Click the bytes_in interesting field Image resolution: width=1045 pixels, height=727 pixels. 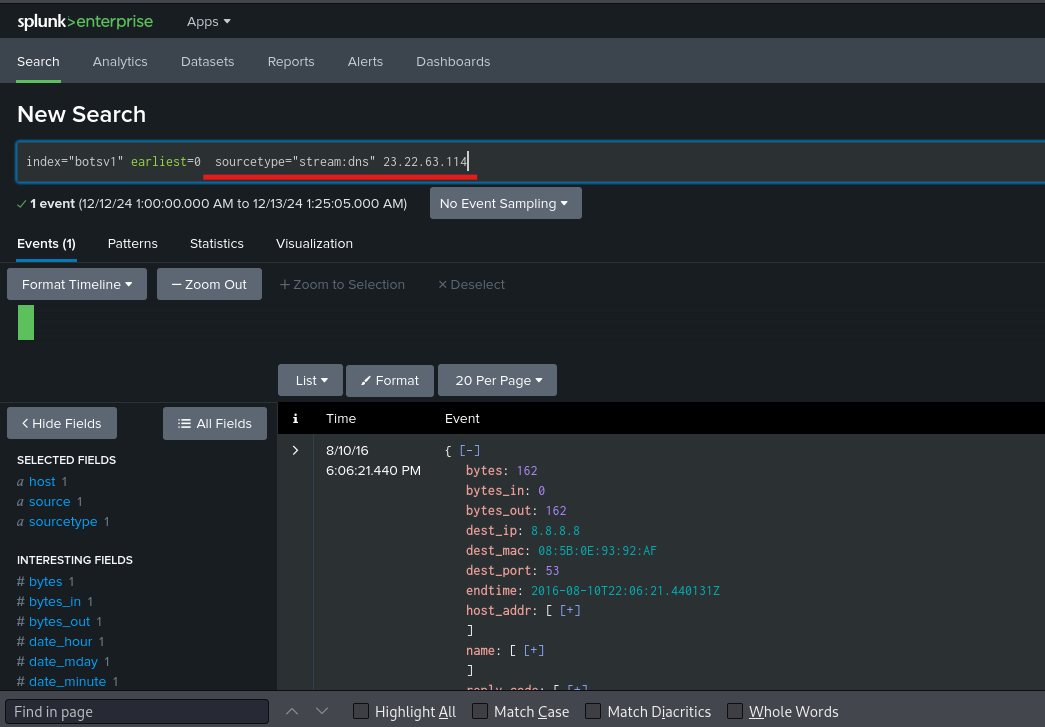pos(55,602)
